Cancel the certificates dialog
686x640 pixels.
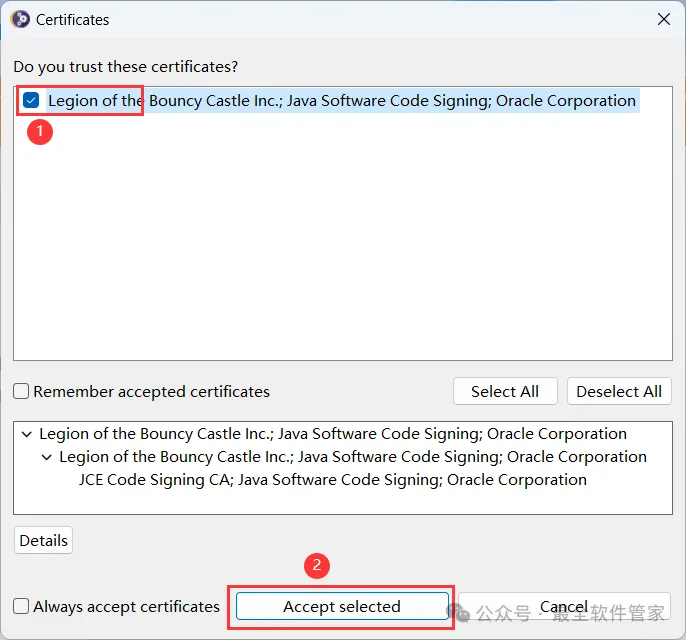point(564,606)
